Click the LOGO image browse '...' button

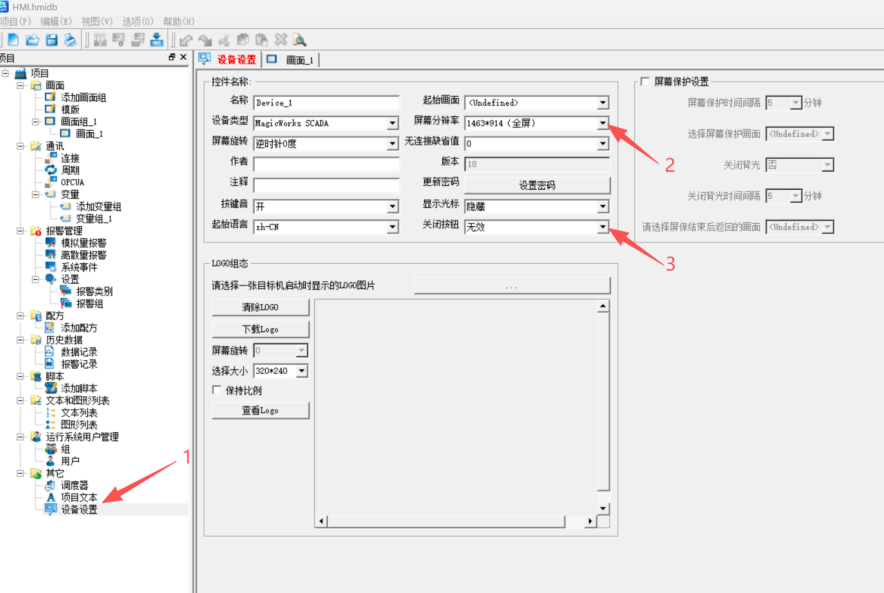pyautogui.click(x=512, y=285)
